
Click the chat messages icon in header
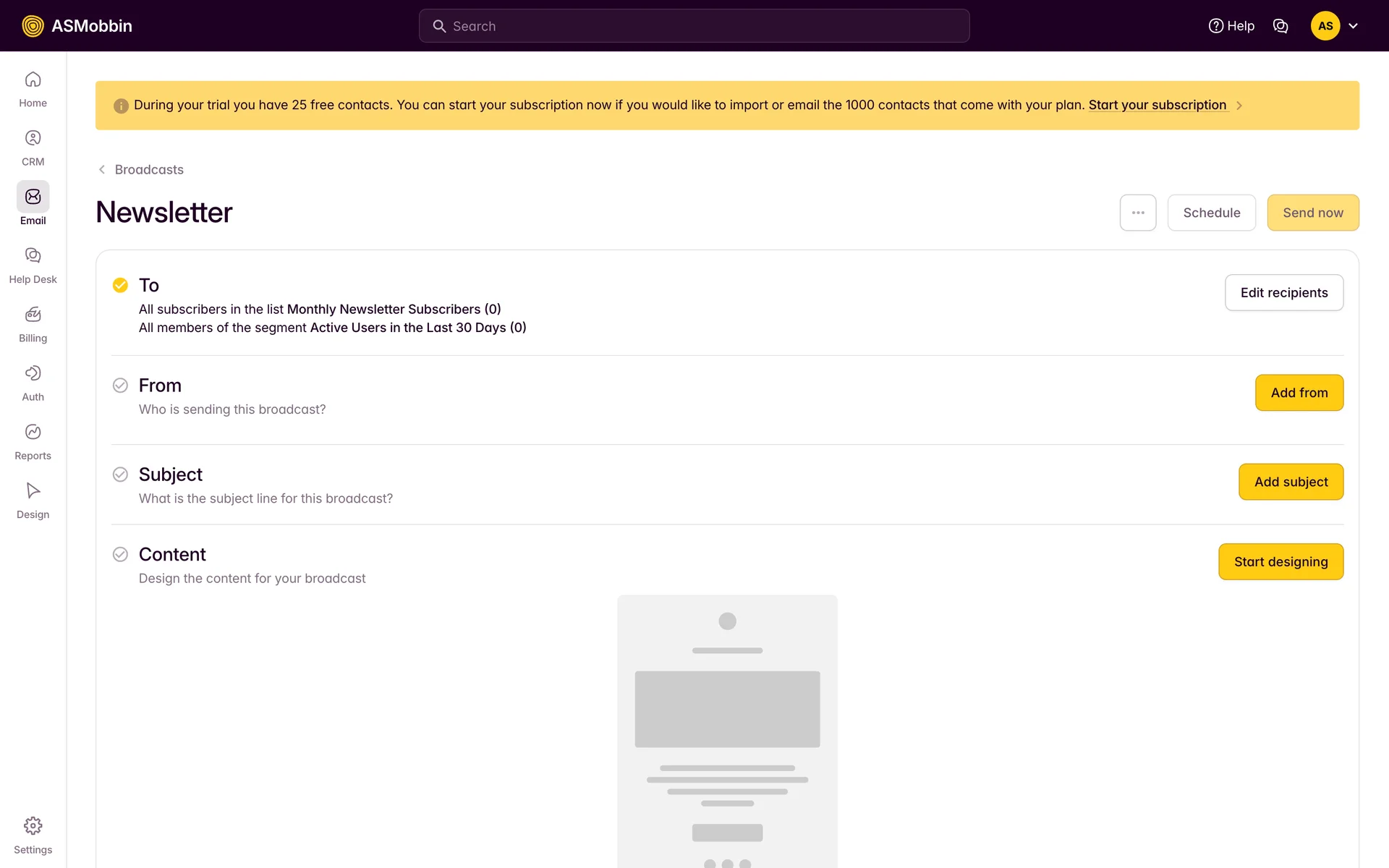pyautogui.click(x=1280, y=26)
